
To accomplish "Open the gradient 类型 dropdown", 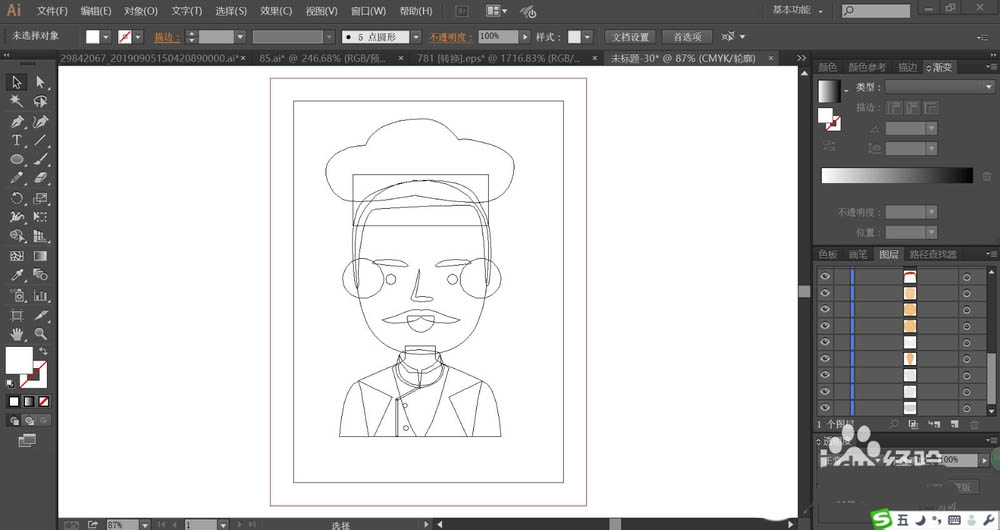I will click(x=940, y=87).
